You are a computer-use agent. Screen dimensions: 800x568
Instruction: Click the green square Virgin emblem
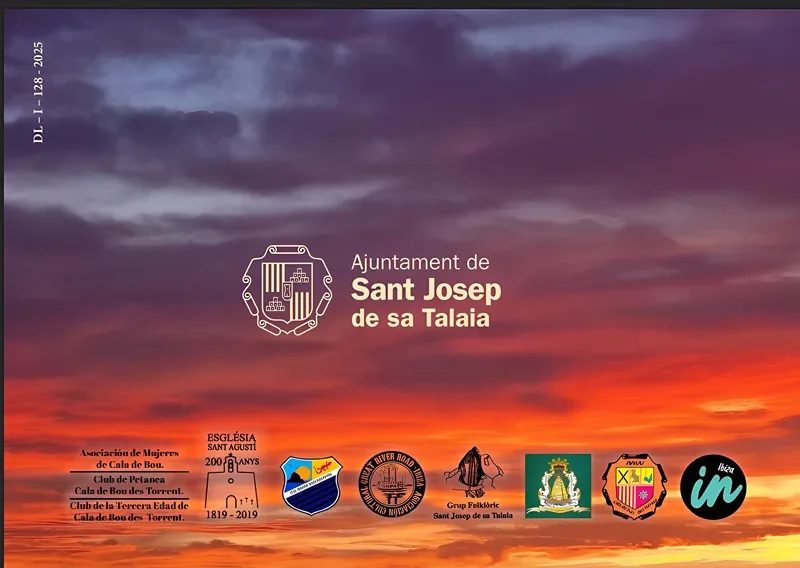(x=558, y=486)
